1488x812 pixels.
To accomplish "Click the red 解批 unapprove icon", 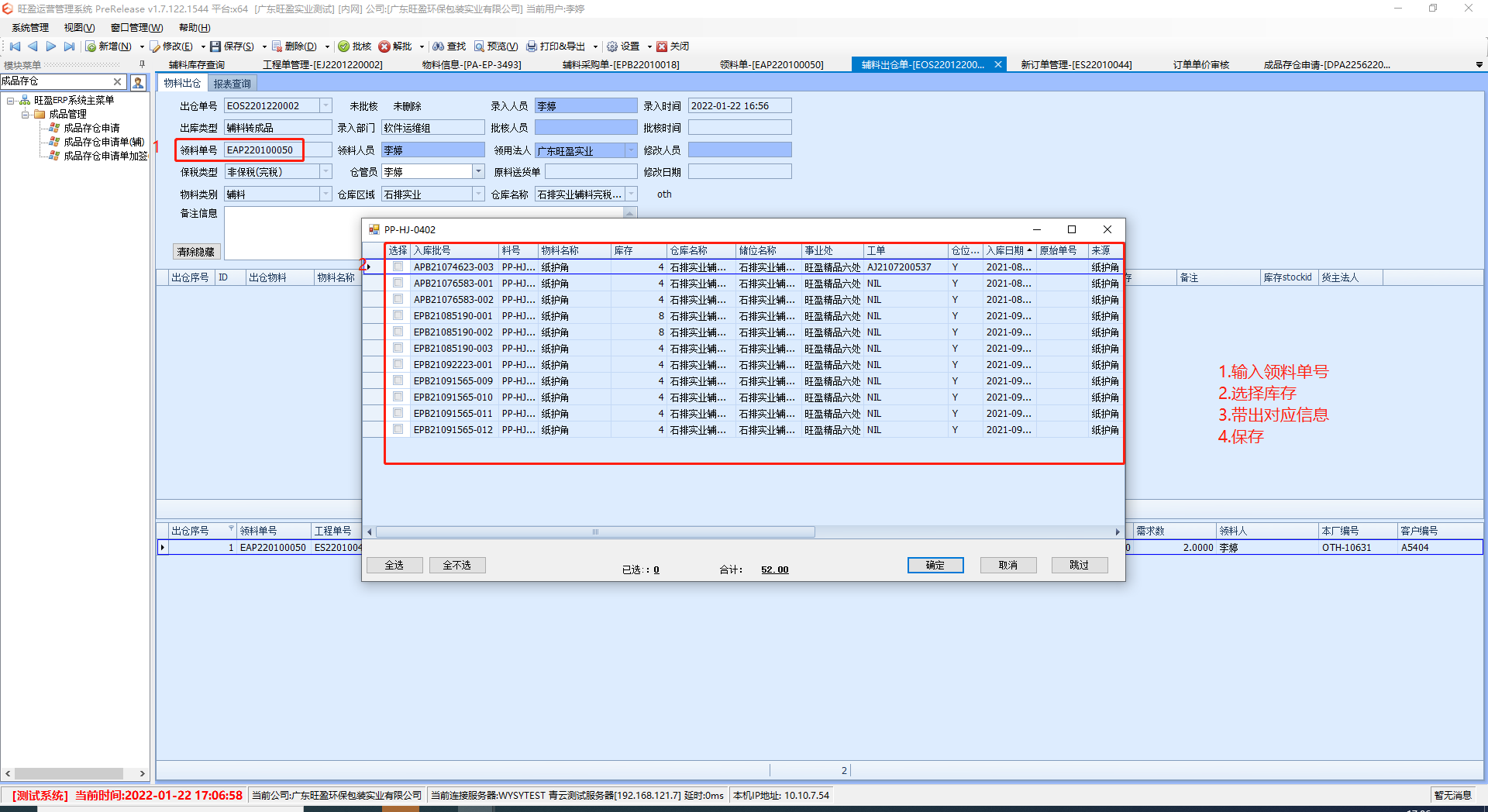I will coord(384,46).
